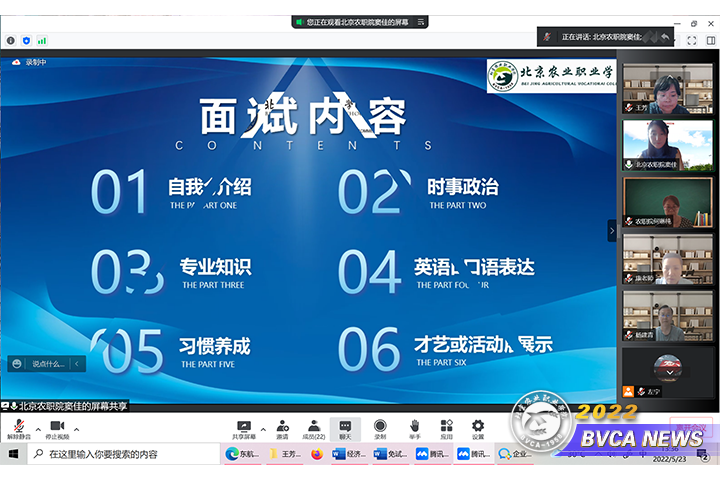Unmute microphone with 解除静音 button
This screenshot has height=480, width=720.
(x=18, y=428)
